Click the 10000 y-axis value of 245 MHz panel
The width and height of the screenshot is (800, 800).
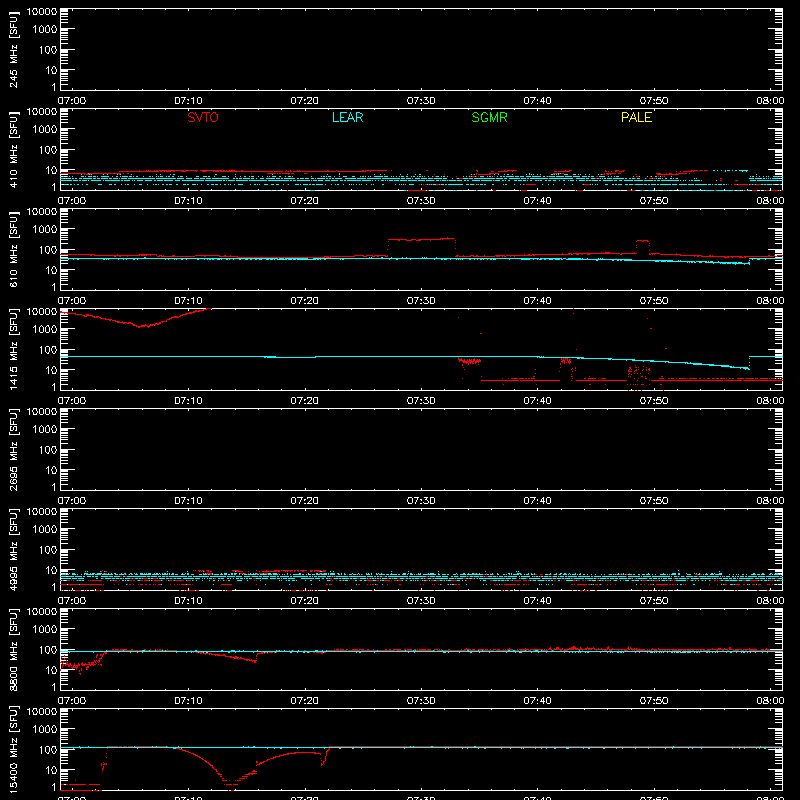coord(42,12)
